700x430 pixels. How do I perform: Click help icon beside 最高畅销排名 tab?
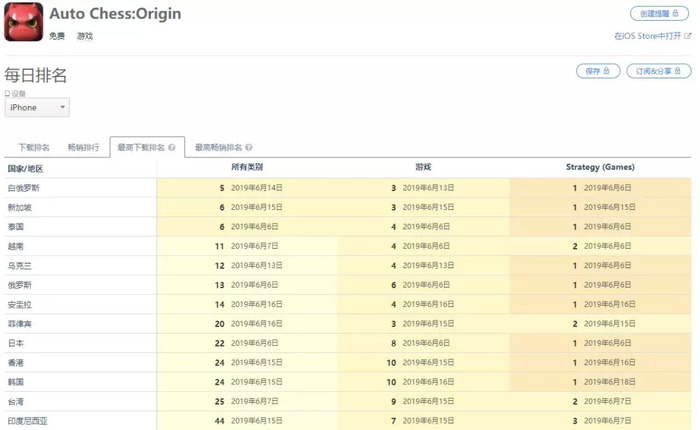click(x=249, y=147)
